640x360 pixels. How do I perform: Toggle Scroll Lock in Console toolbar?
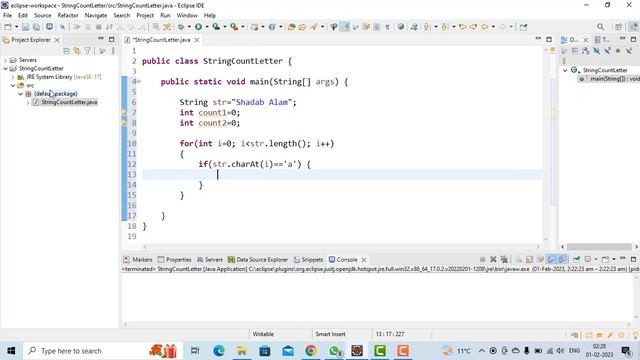(x=529, y=260)
